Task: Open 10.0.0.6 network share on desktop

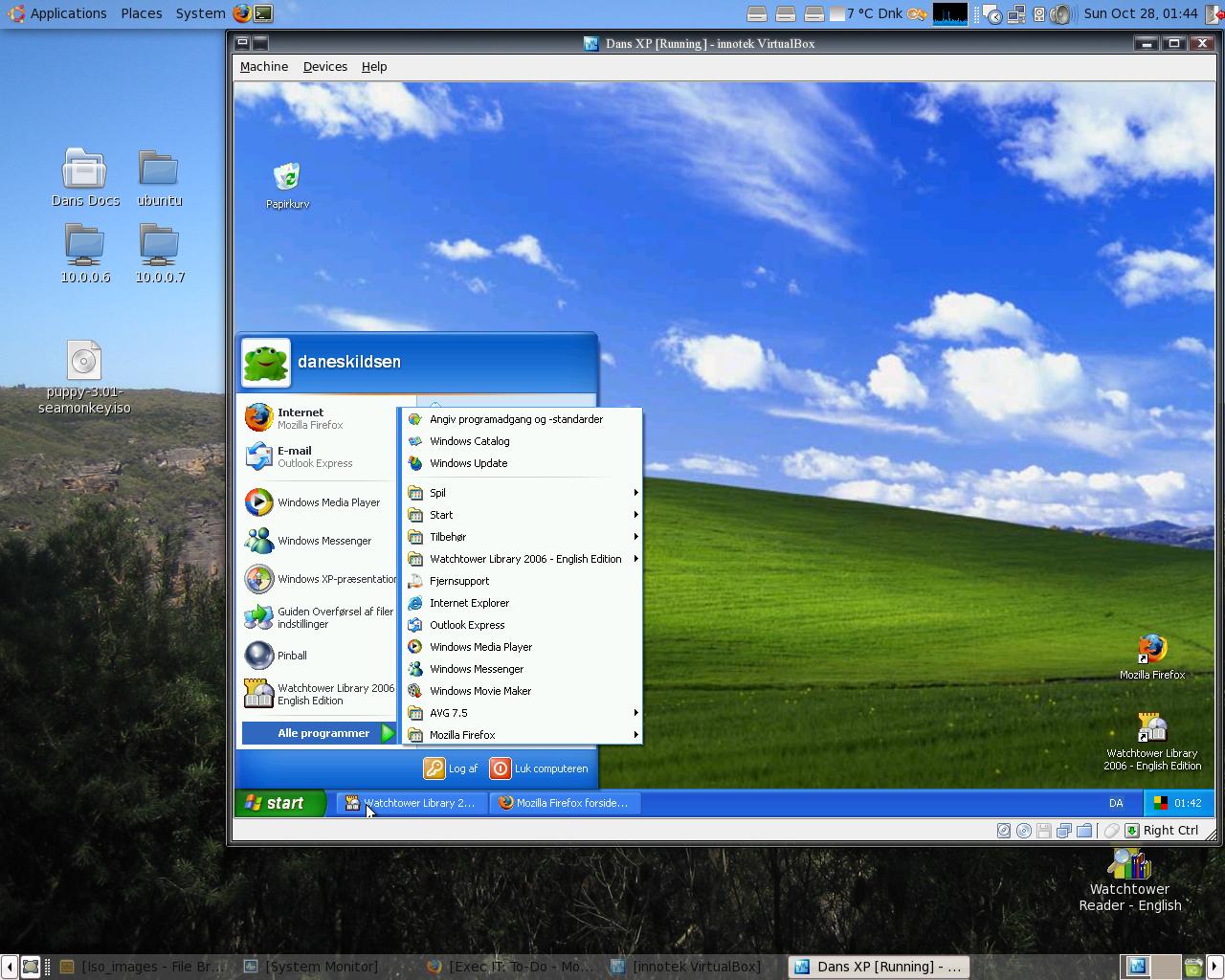Action: tap(85, 255)
